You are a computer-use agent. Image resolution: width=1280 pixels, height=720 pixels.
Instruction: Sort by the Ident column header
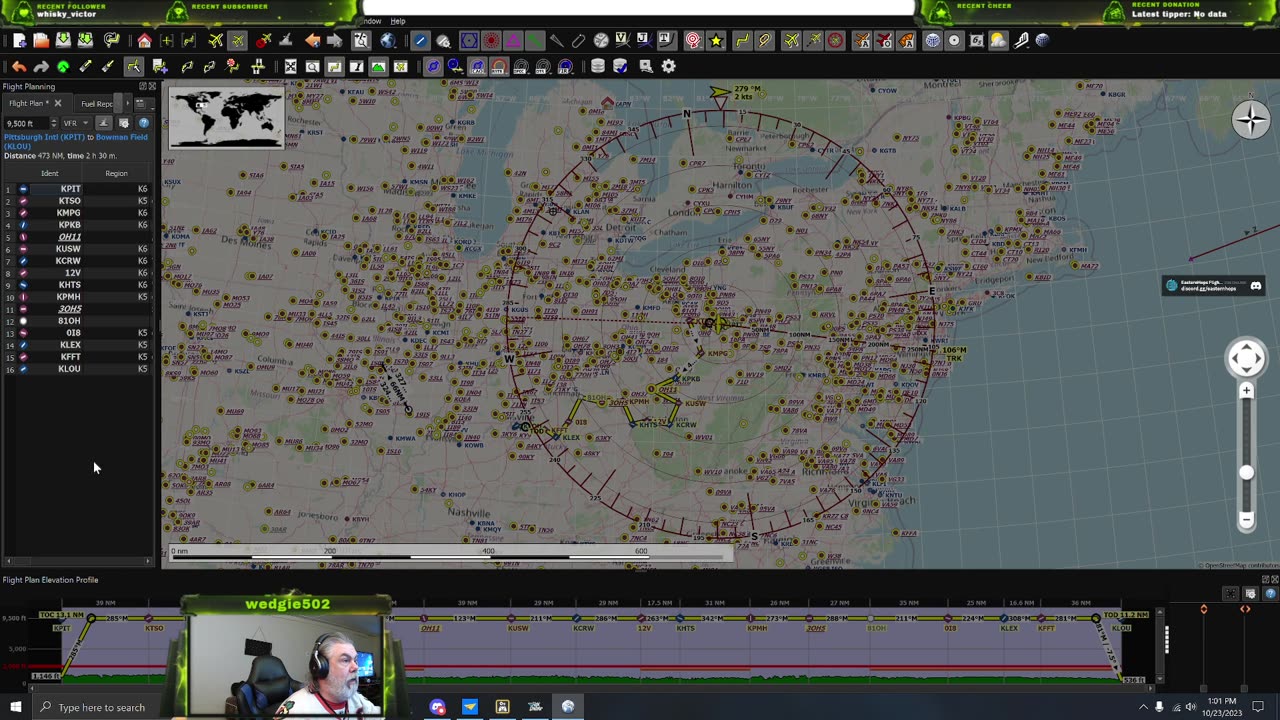[49, 173]
